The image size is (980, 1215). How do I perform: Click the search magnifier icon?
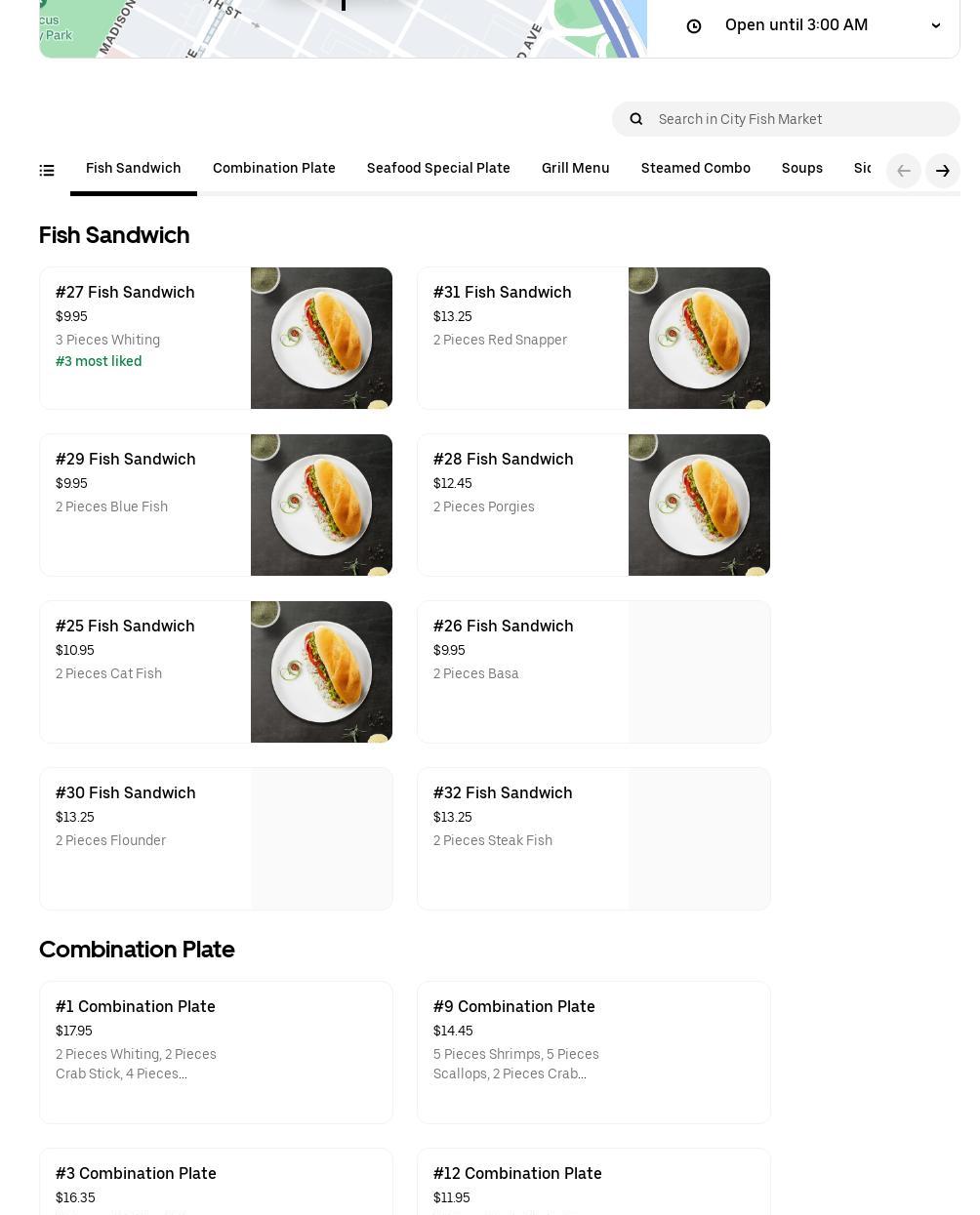click(x=636, y=119)
